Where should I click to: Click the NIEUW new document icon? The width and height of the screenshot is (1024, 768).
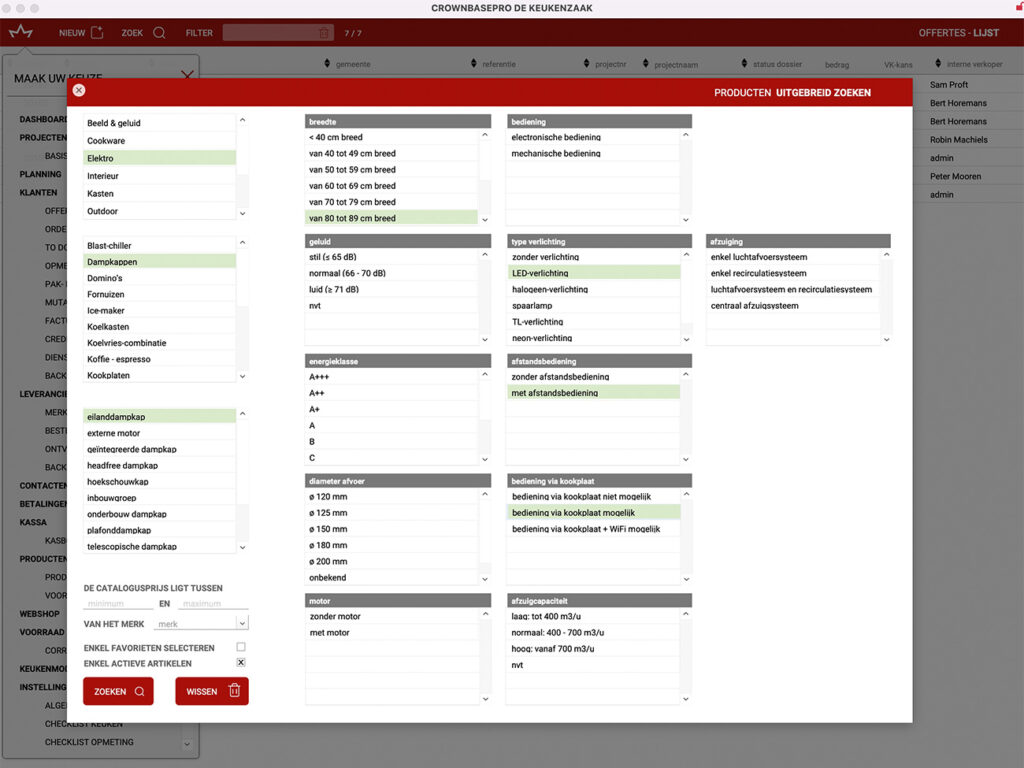[97, 32]
